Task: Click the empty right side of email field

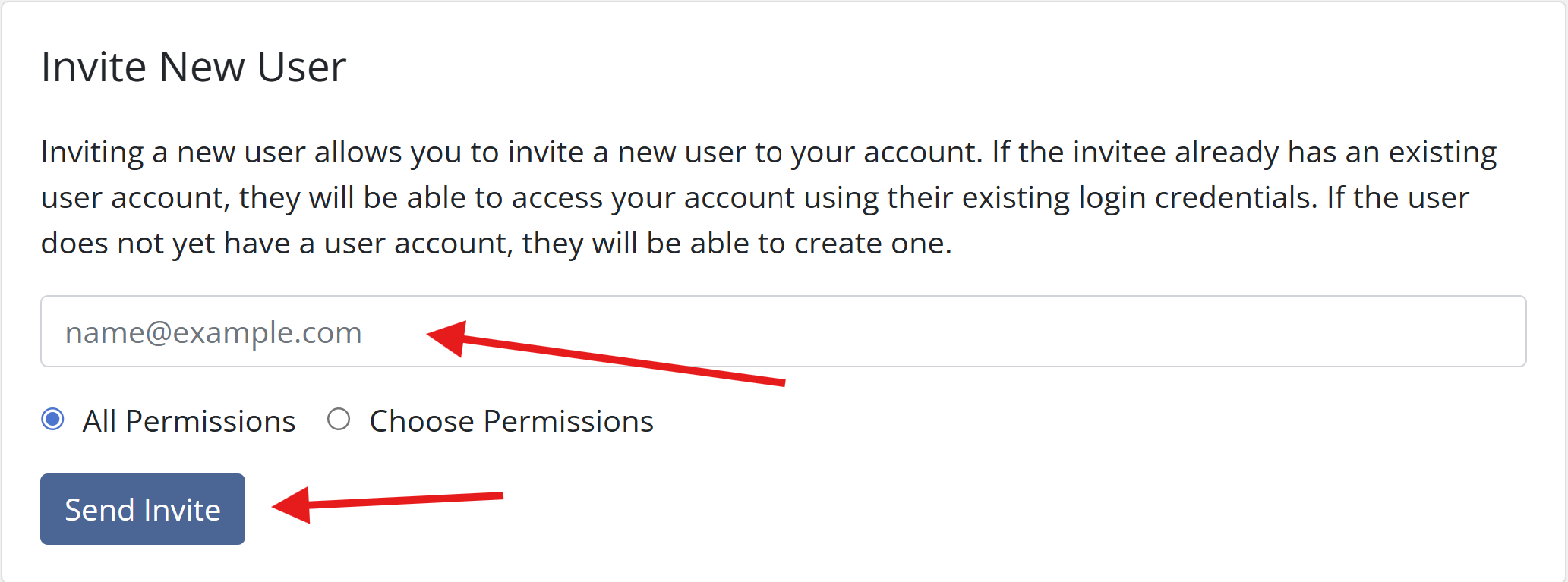Action: (x=1215, y=332)
